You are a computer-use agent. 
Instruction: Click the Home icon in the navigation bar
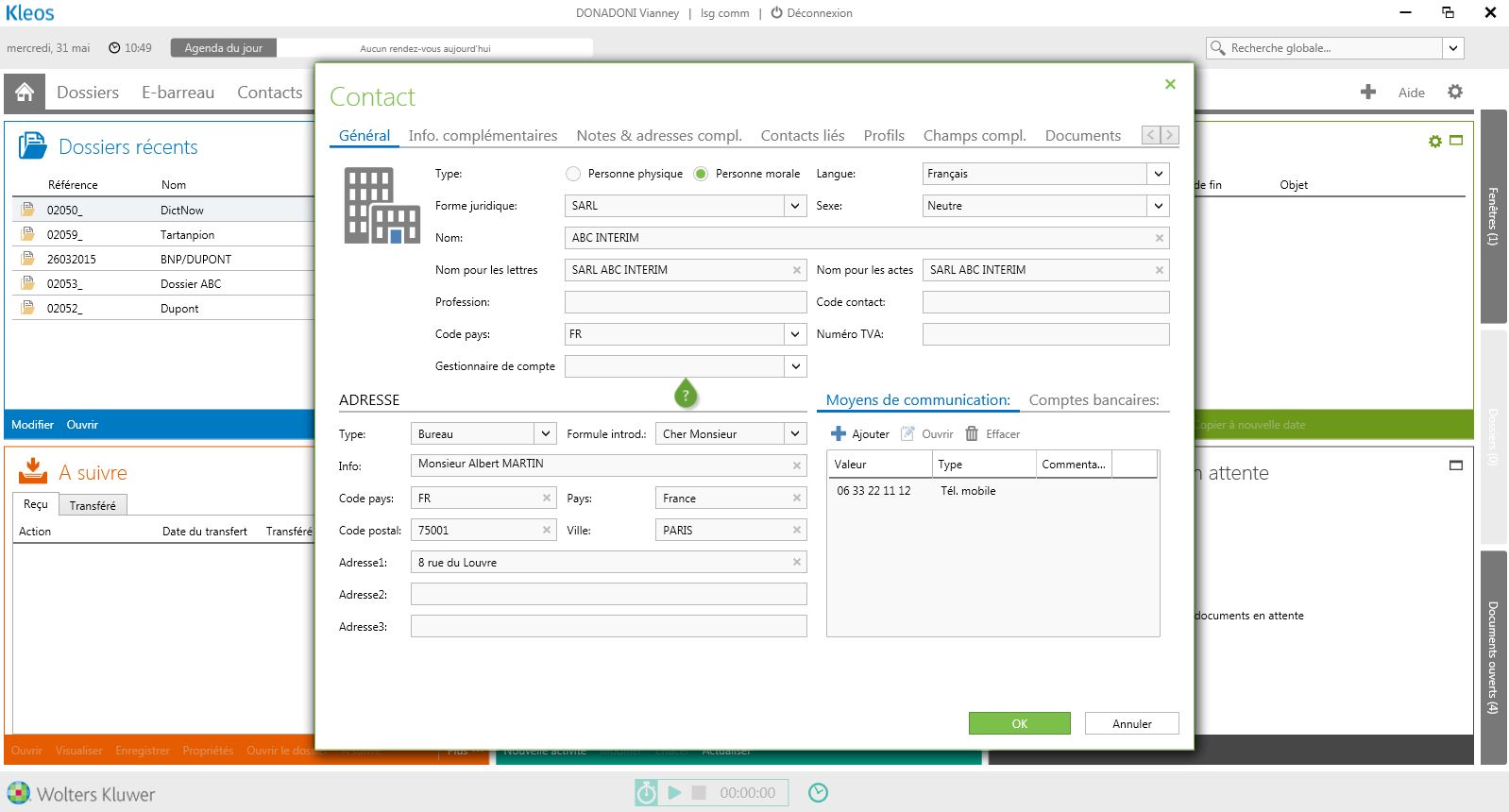[25, 92]
